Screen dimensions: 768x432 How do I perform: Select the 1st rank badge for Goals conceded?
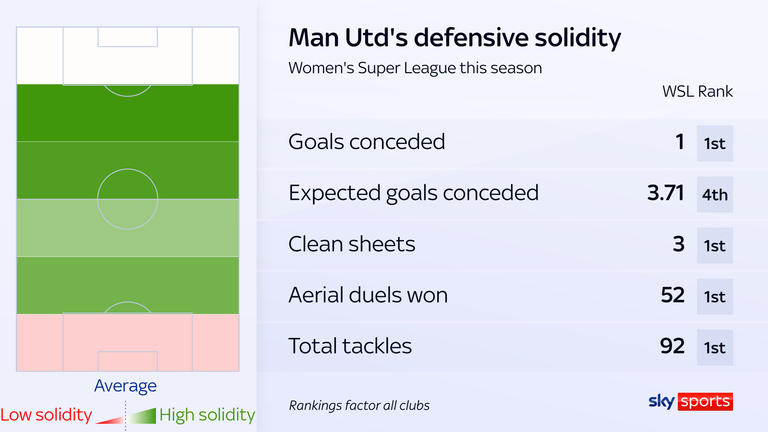(x=715, y=142)
